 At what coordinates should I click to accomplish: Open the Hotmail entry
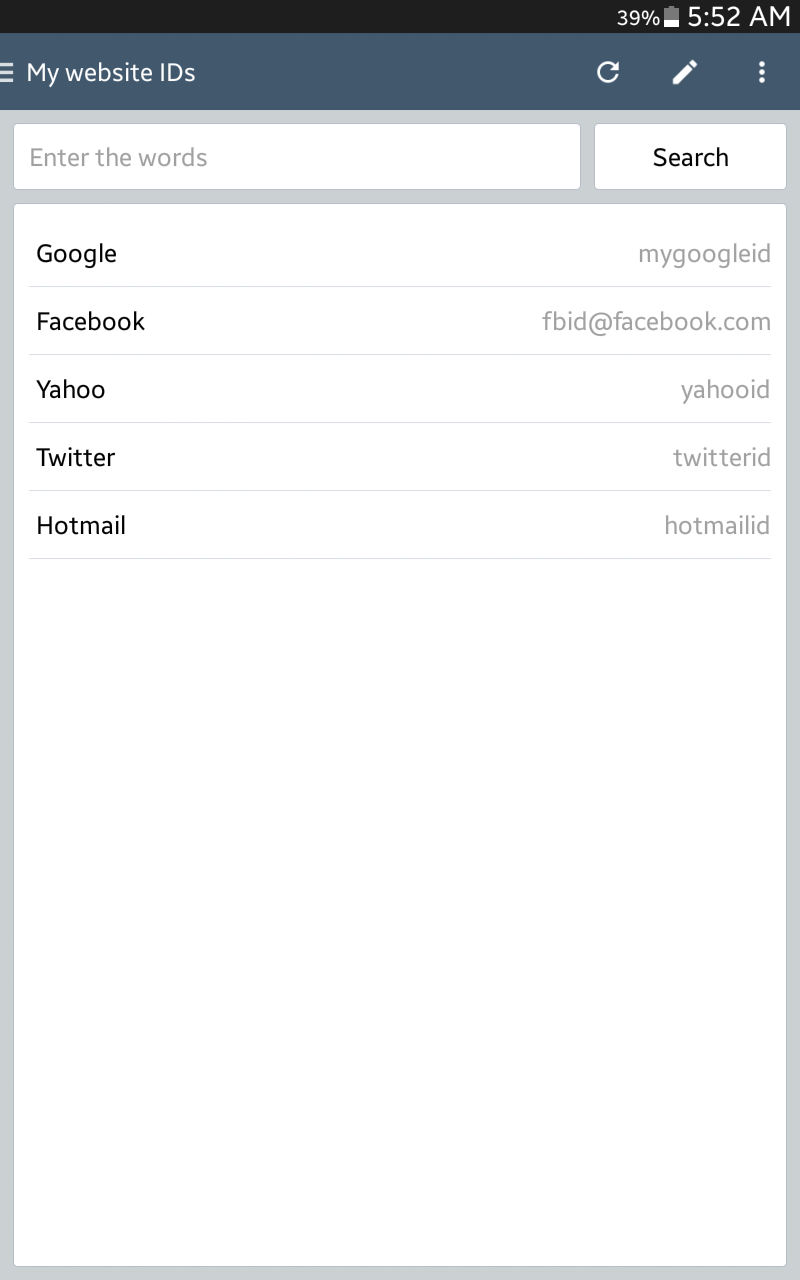81,526
